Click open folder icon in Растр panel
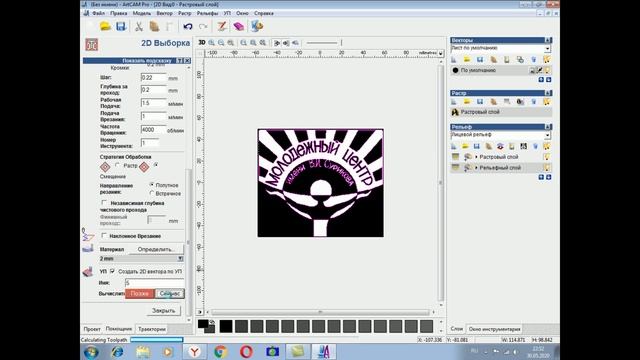The width and height of the screenshot is (640, 360). click(x=467, y=102)
